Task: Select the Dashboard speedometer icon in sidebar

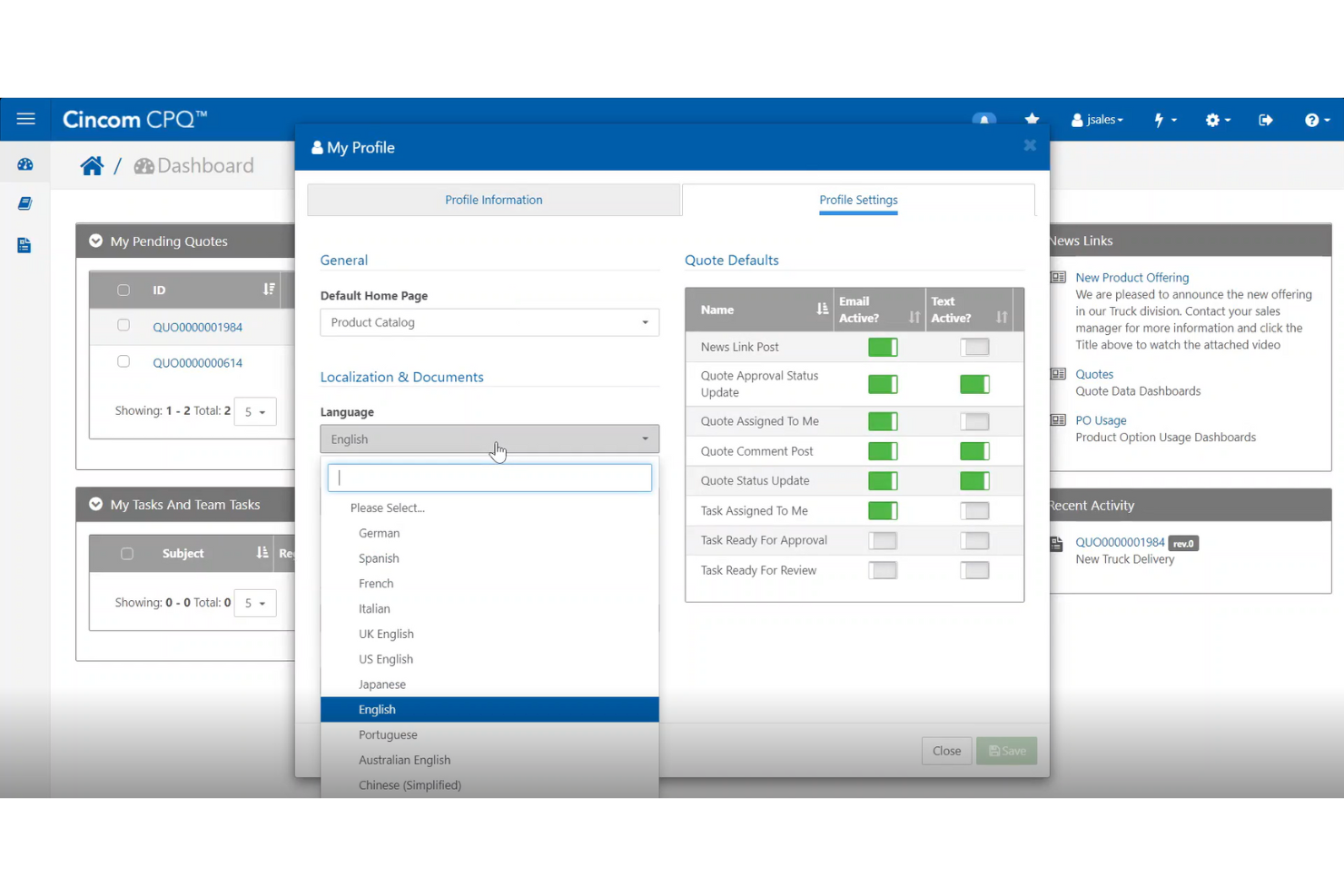Action: [x=25, y=162]
